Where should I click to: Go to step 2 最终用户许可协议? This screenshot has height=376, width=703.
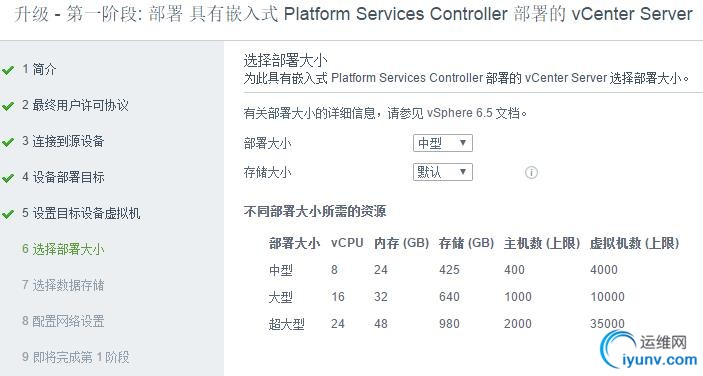click(x=75, y=105)
